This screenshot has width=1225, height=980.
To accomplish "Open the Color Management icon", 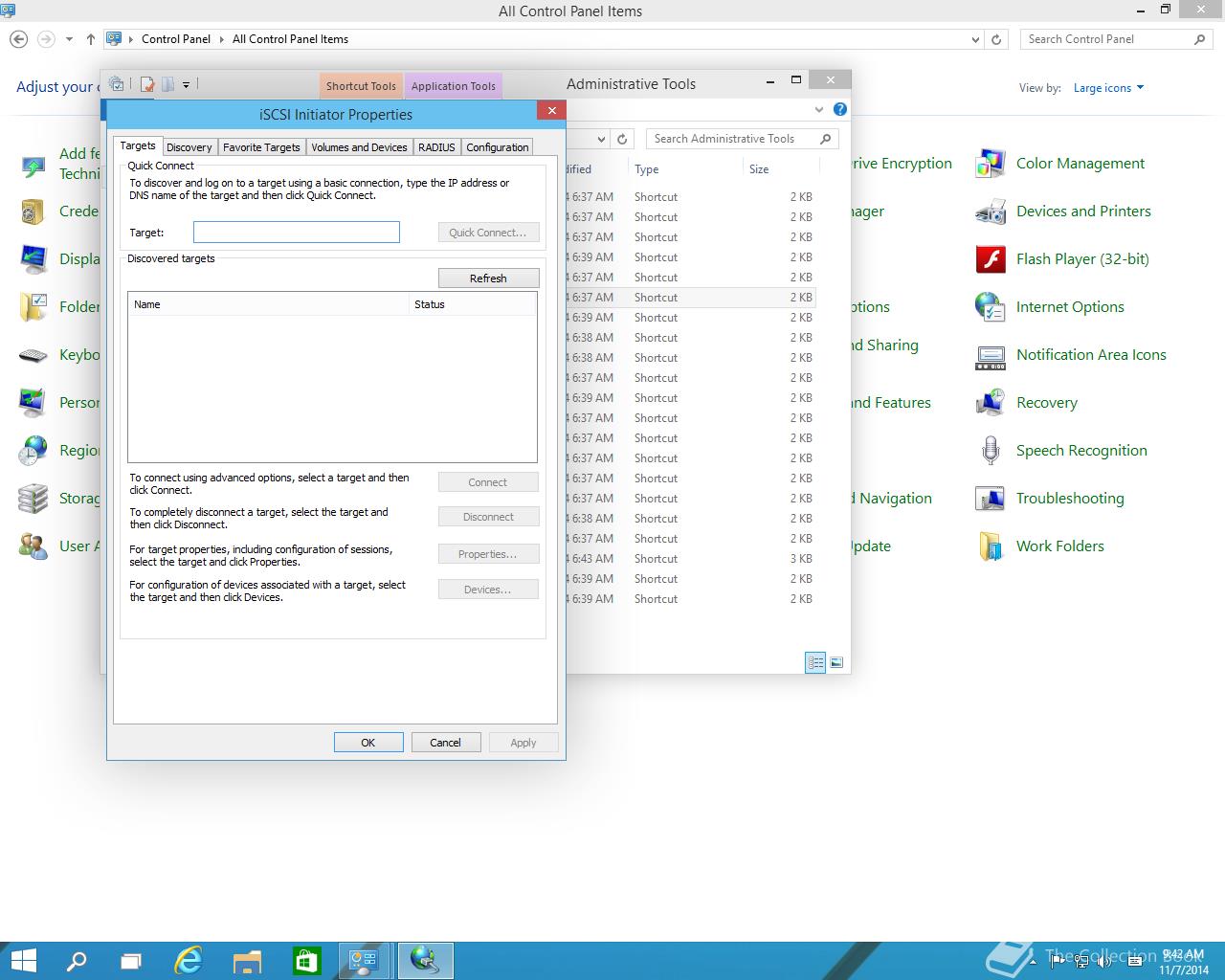I will (x=991, y=164).
